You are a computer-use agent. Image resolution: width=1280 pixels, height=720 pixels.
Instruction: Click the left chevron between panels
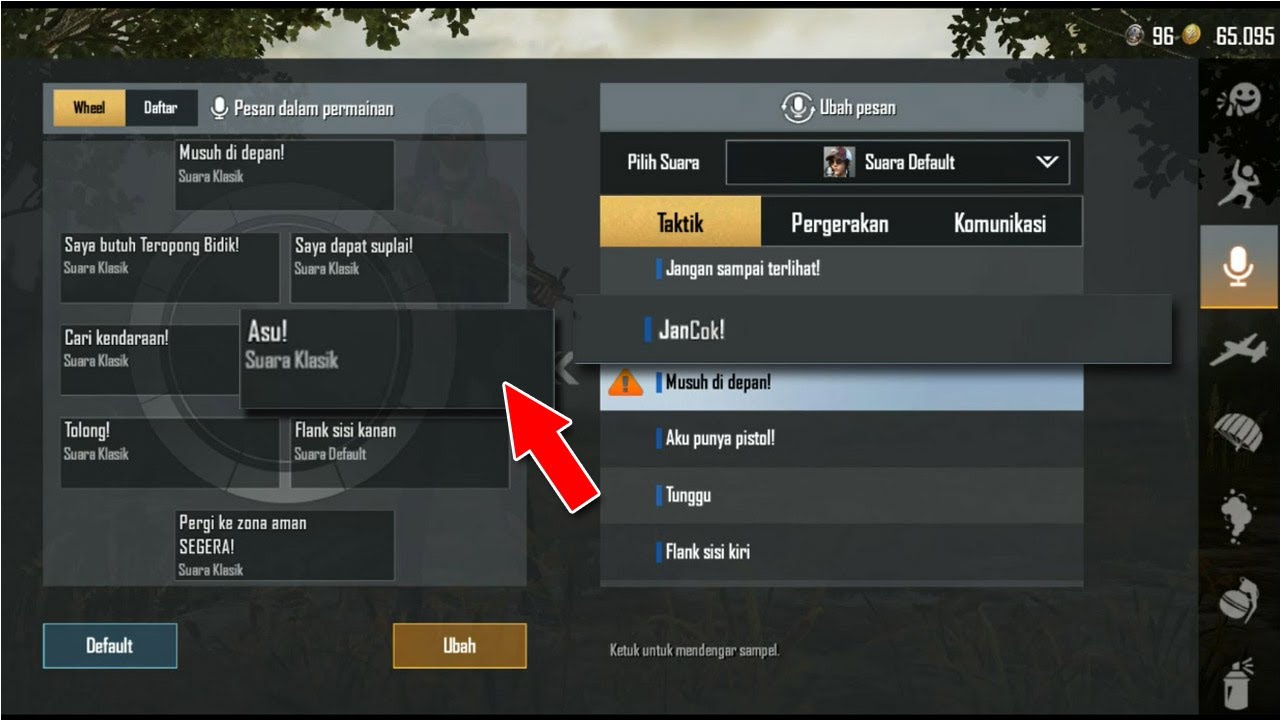[x=567, y=369]
